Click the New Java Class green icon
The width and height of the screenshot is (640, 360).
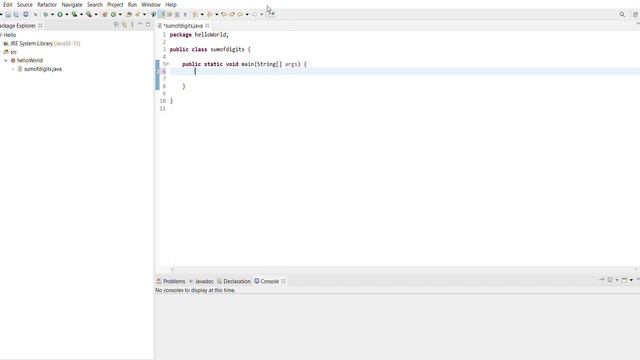point(113,14)
